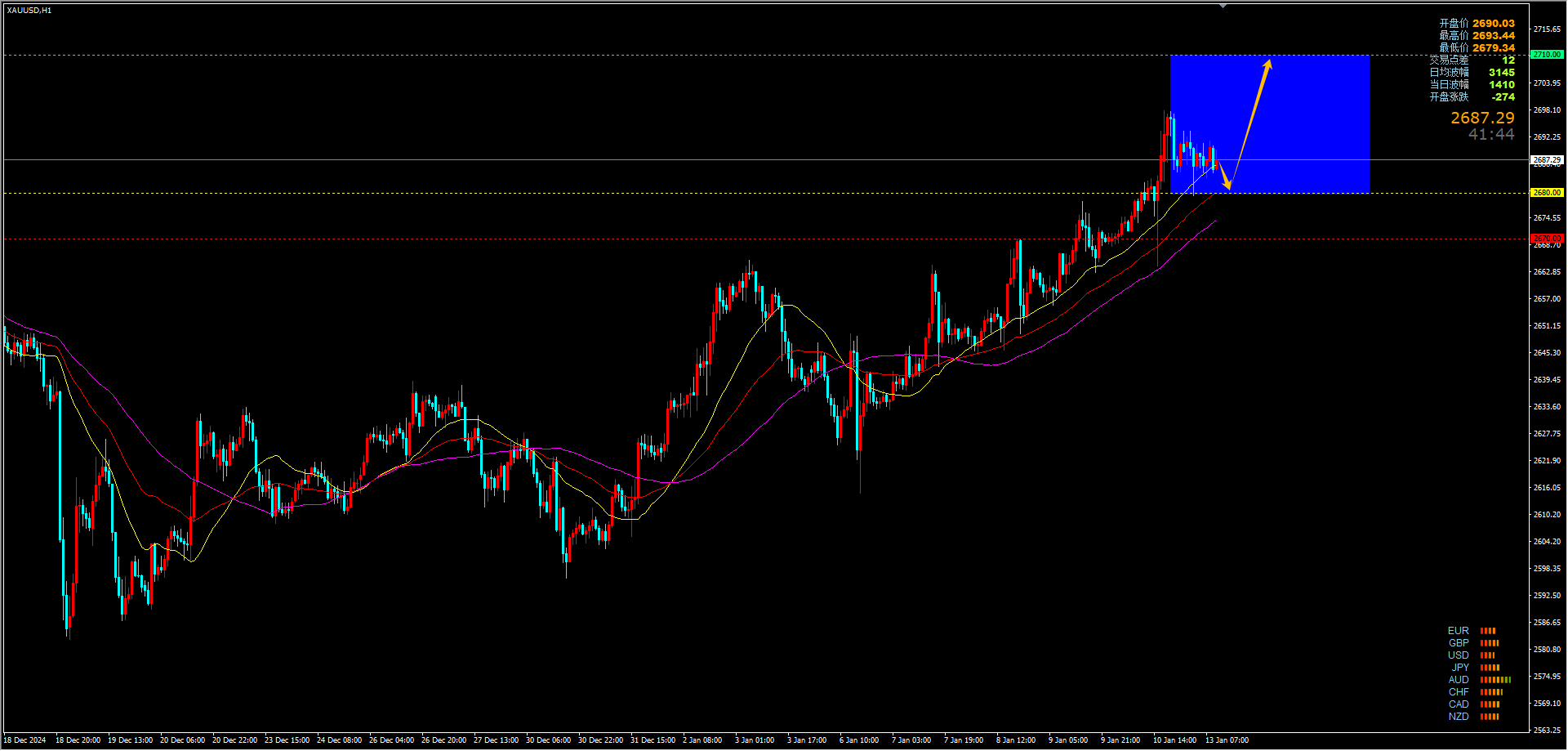Click the 2574.95 price scale label
This screenshot has width=1568, height=751.
1547,677
